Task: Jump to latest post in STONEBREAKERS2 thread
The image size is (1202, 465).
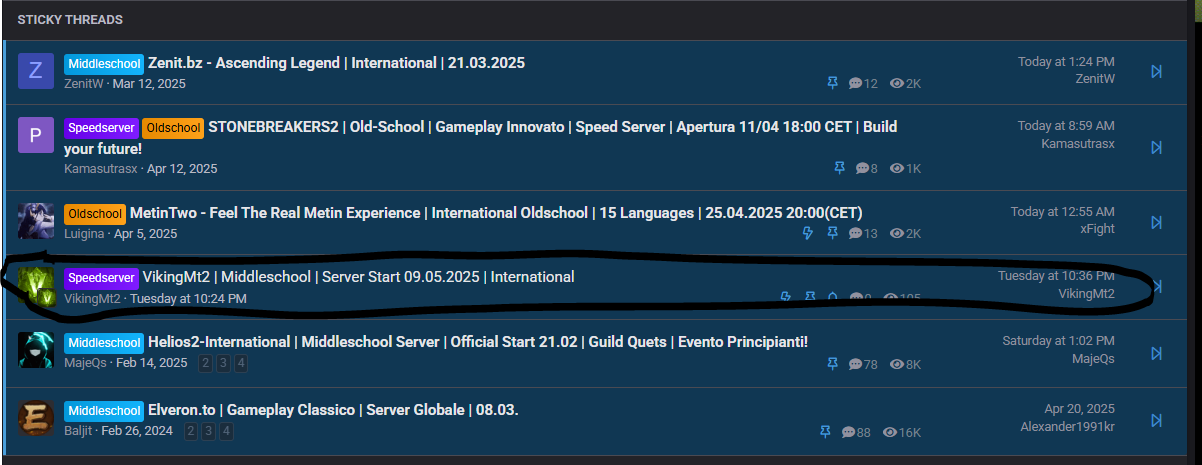Action: point(1156,147)
